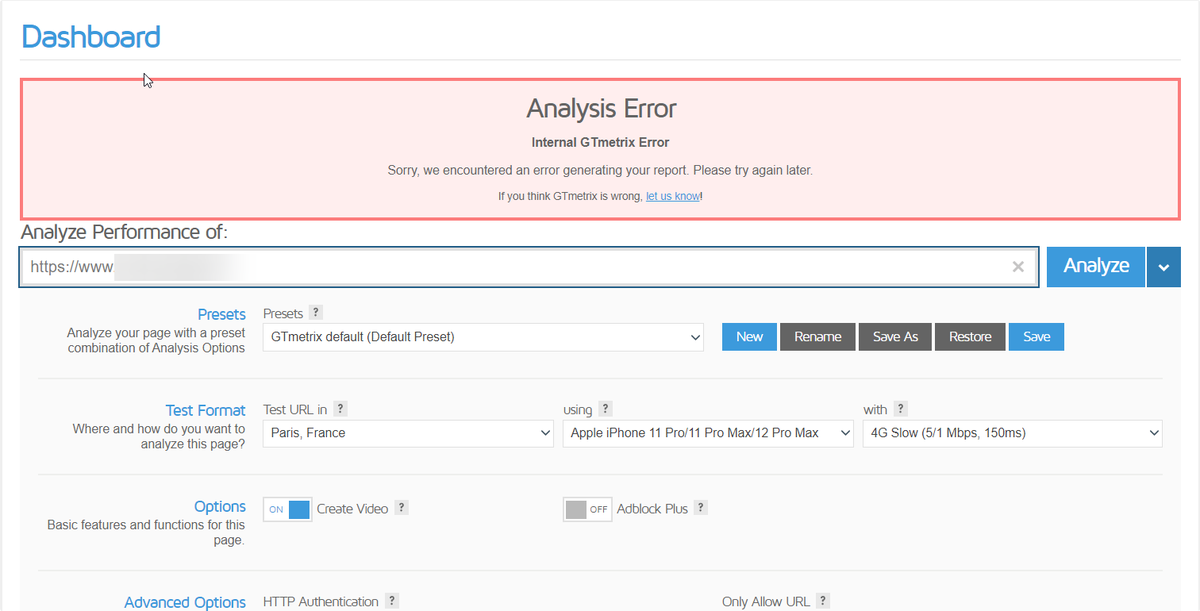
Task: Click the Advanced Options section heading
Action: click(x=185, y=602)
